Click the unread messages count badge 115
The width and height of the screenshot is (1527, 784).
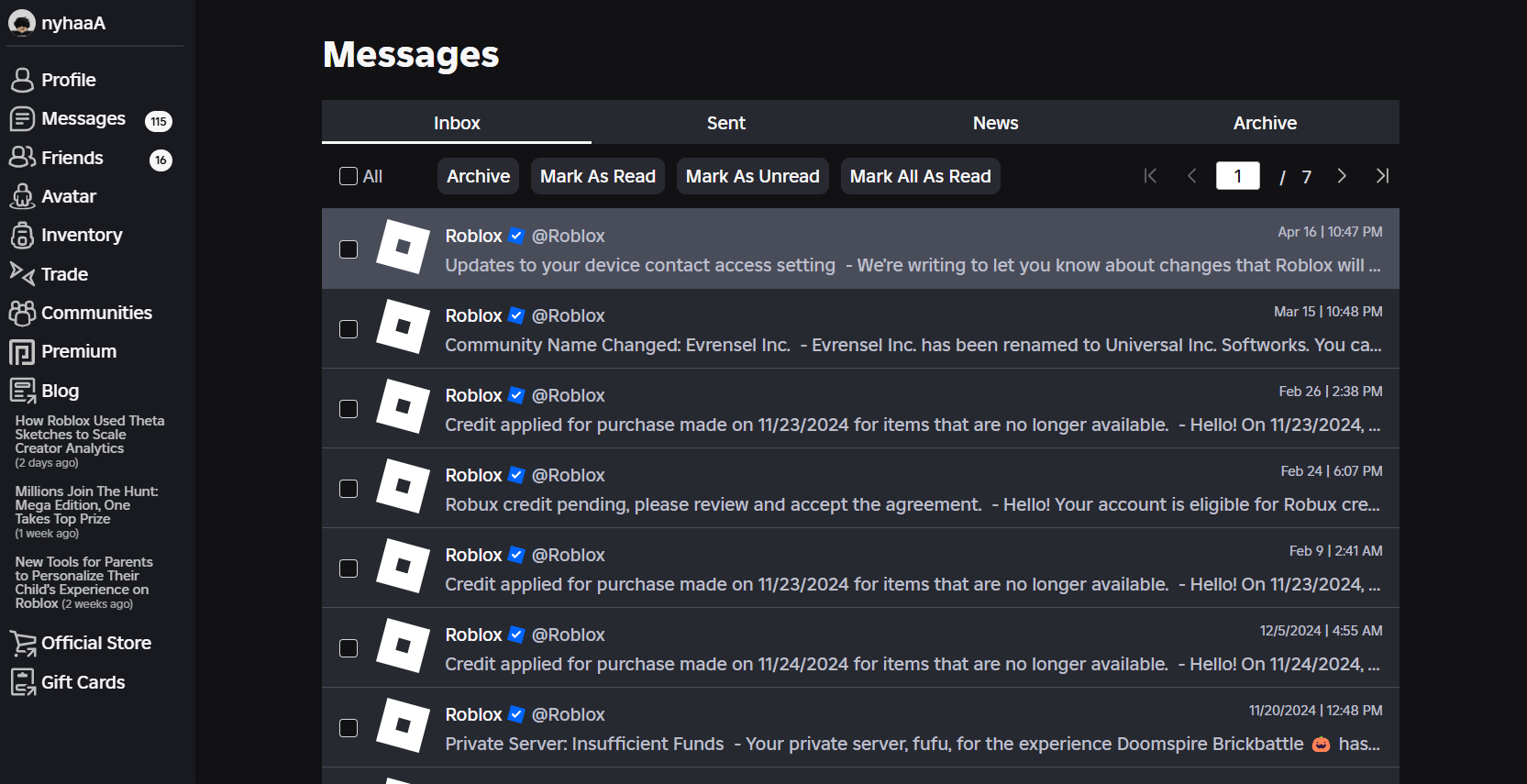click(159, 121)
